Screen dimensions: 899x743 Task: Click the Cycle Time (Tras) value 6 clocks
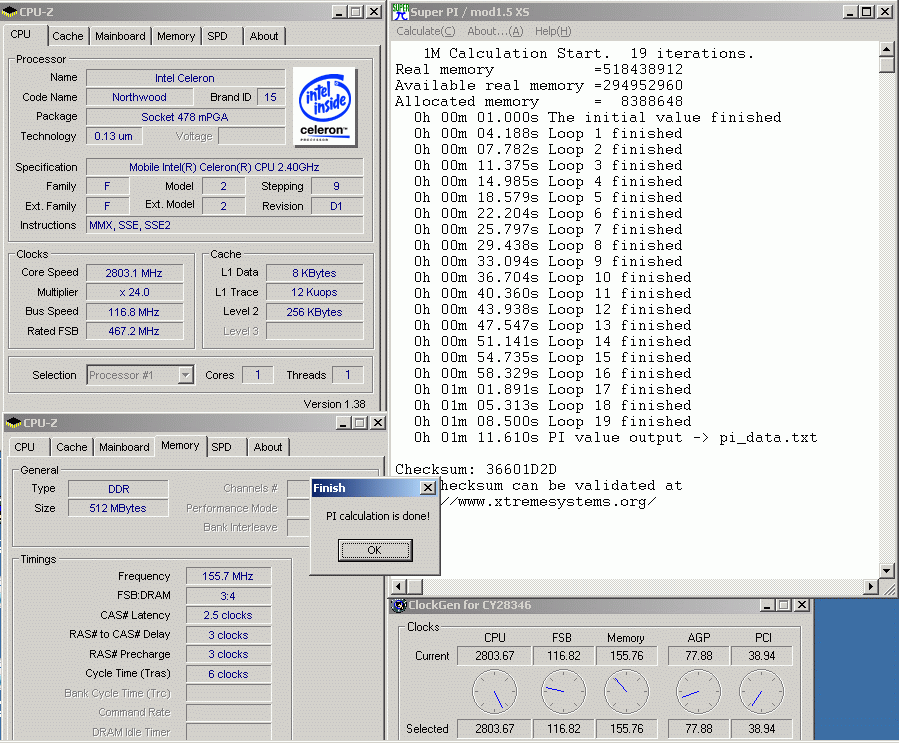point(228,674)
